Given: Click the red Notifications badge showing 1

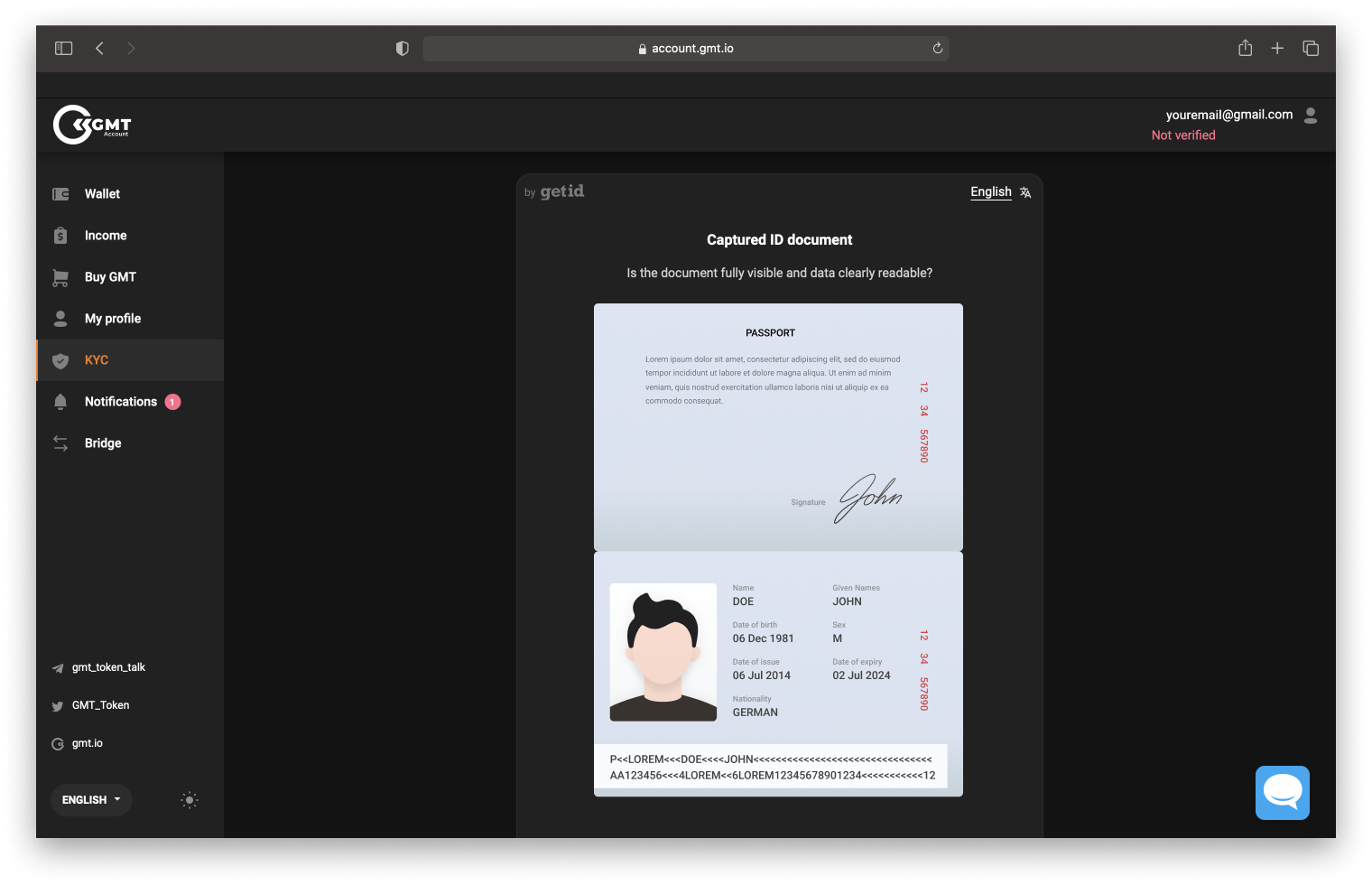Looking at the screenshot, I should point(172,402).
